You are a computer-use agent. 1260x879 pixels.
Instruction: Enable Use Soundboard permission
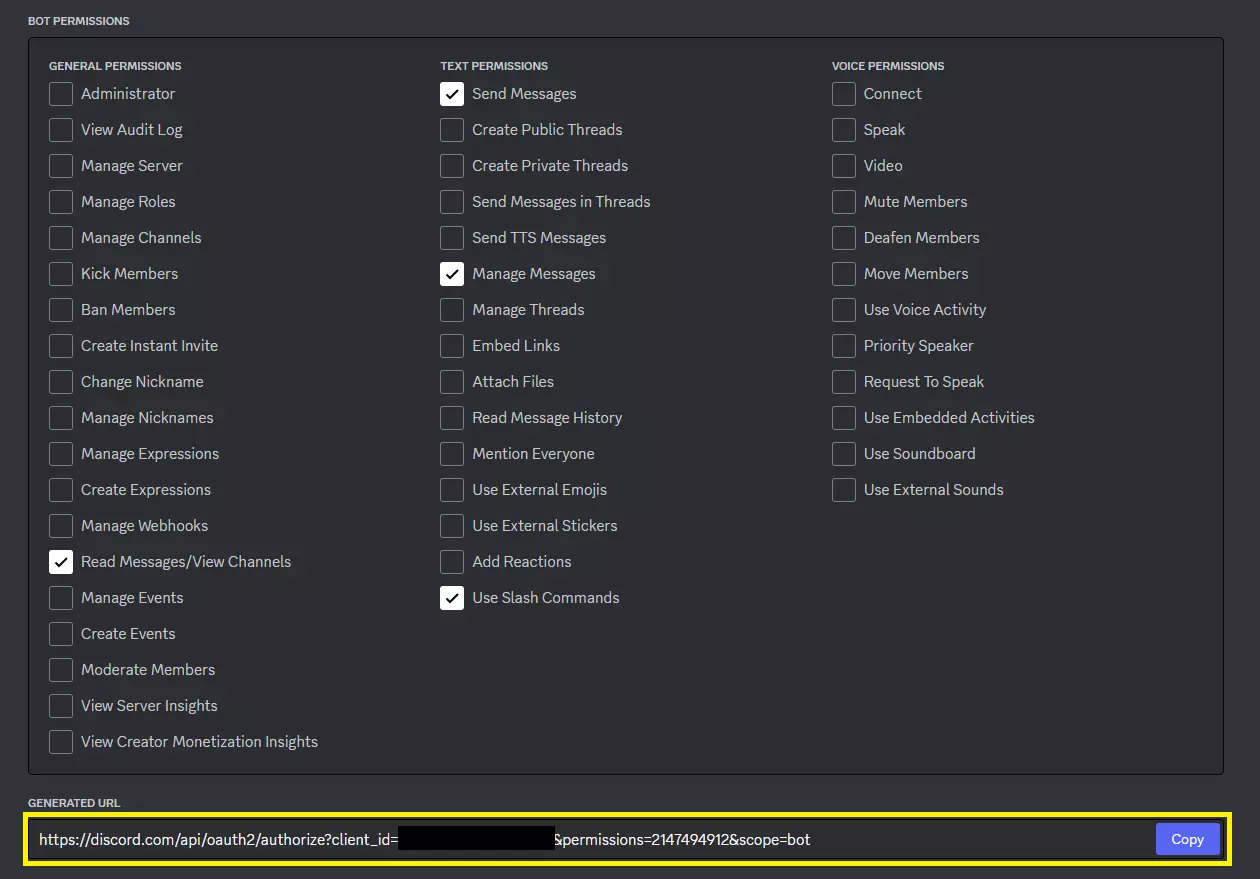click(844, 454)
